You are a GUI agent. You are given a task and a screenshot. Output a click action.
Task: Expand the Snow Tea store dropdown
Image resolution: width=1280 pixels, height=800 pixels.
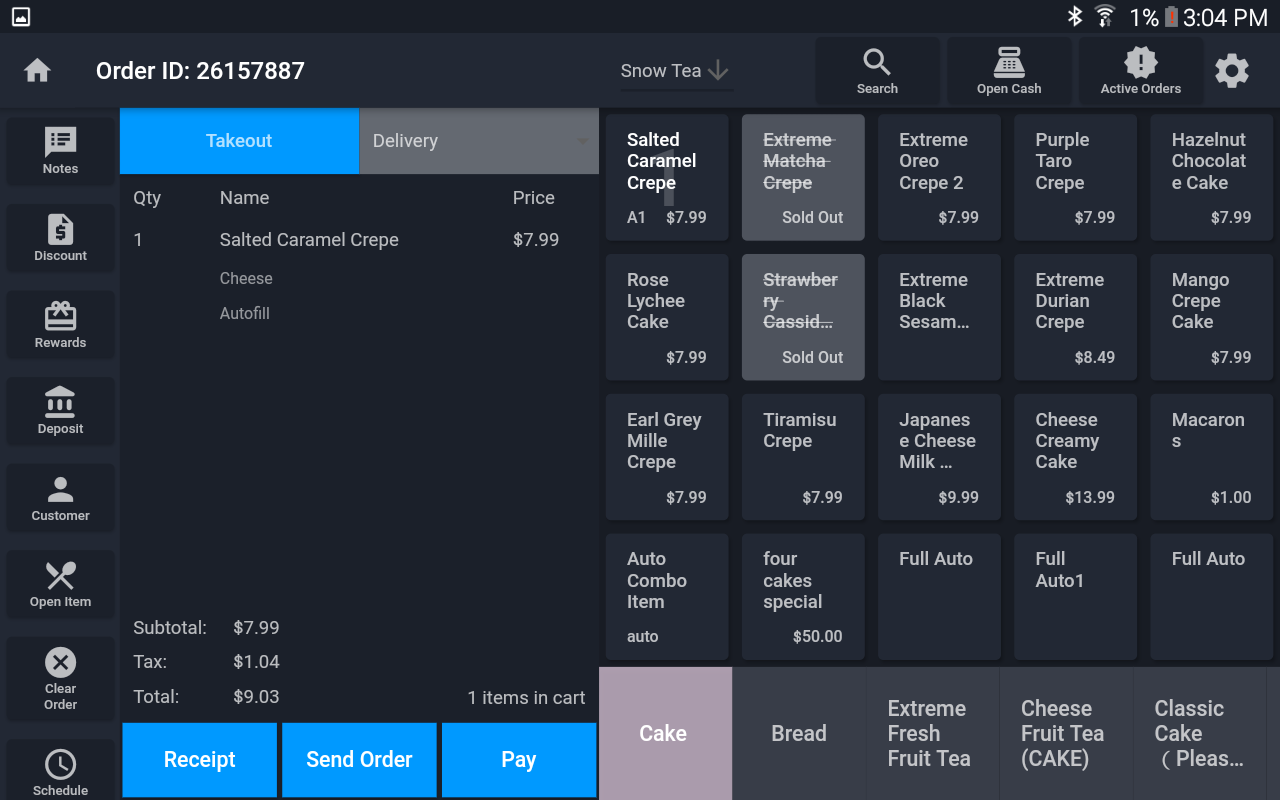(675, 71)
